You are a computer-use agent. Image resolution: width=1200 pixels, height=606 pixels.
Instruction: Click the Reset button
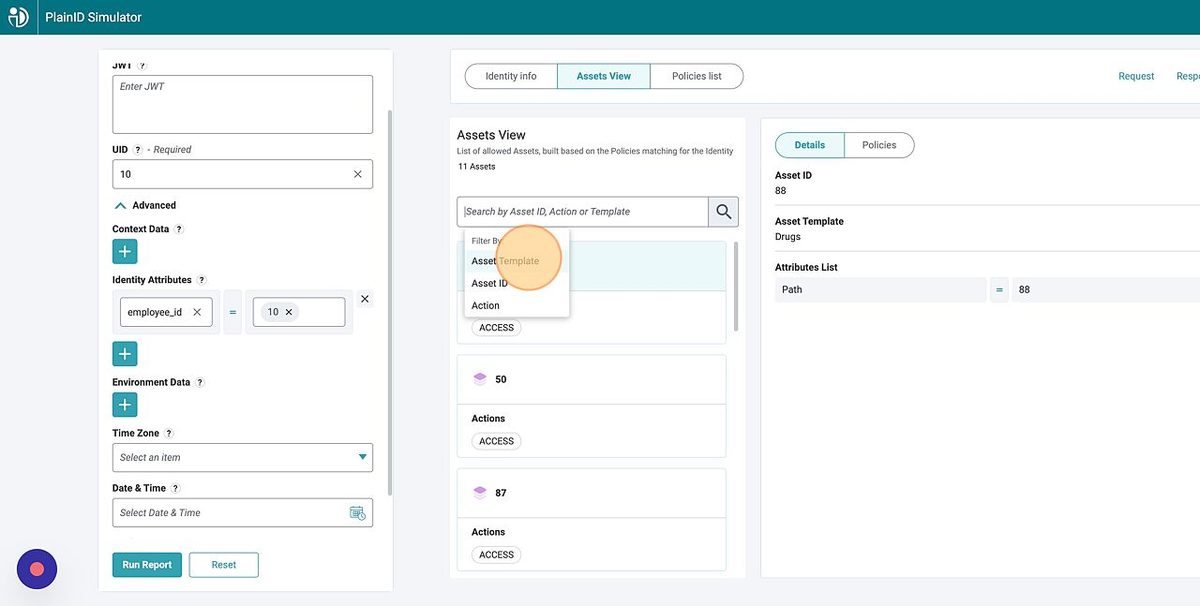pos(224,565)
